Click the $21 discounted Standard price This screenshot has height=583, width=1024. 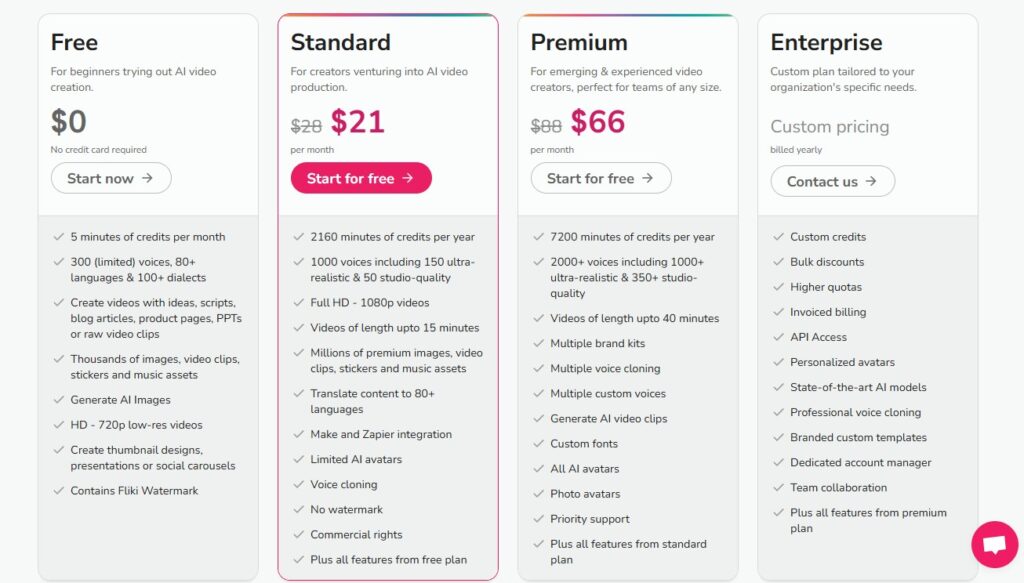358,122
